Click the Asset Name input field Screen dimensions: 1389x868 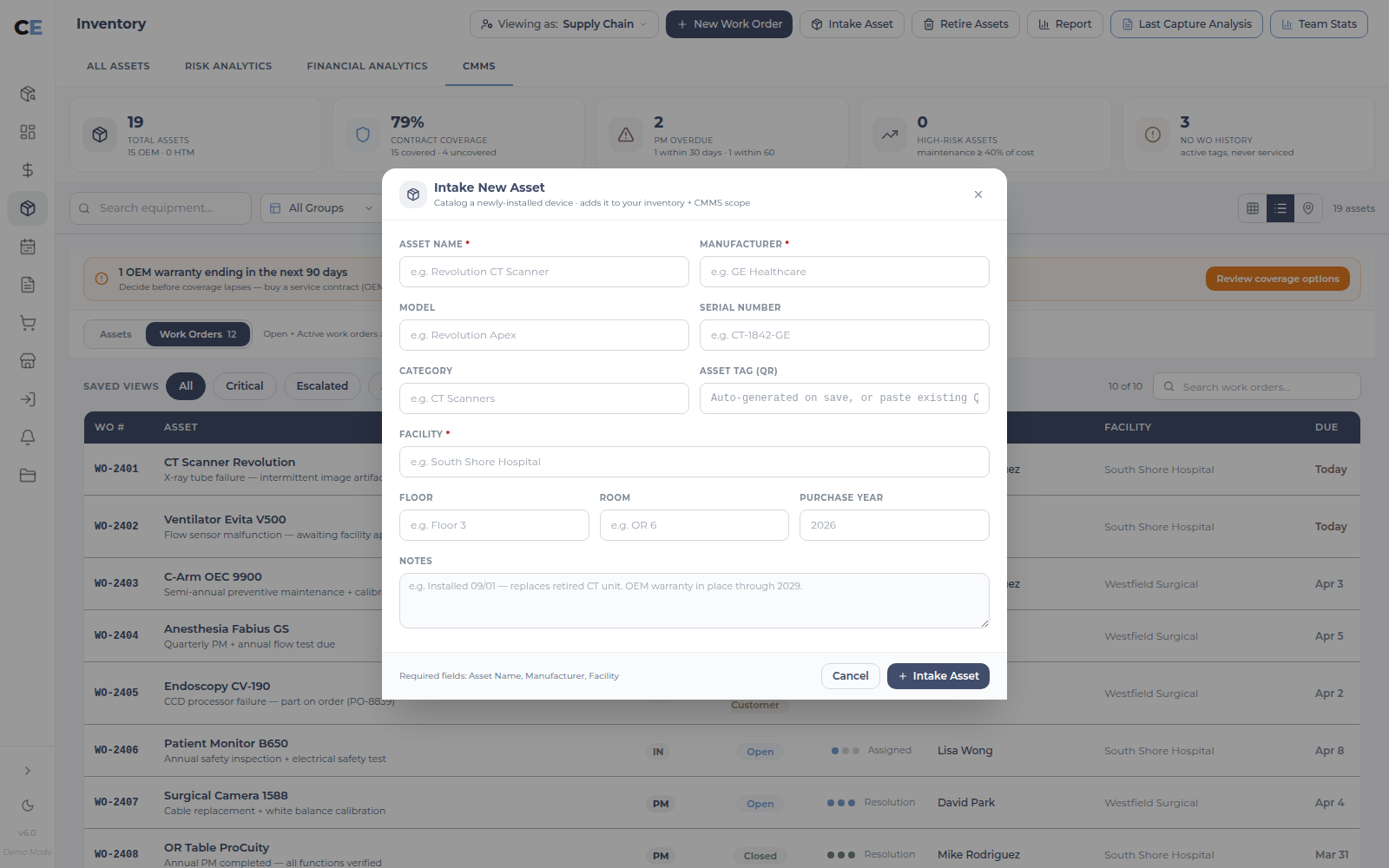544,272
